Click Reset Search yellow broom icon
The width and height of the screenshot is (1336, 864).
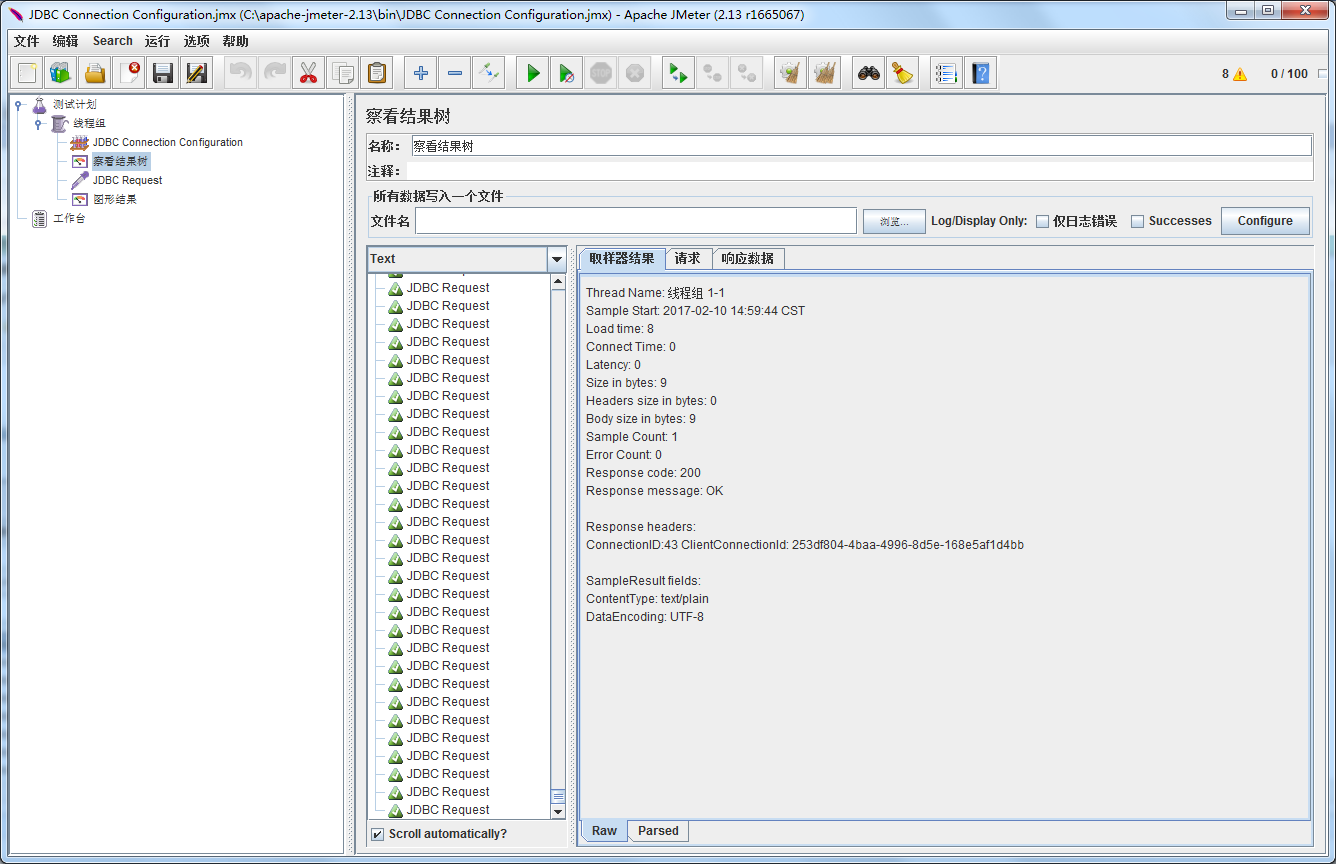point(903,73)
